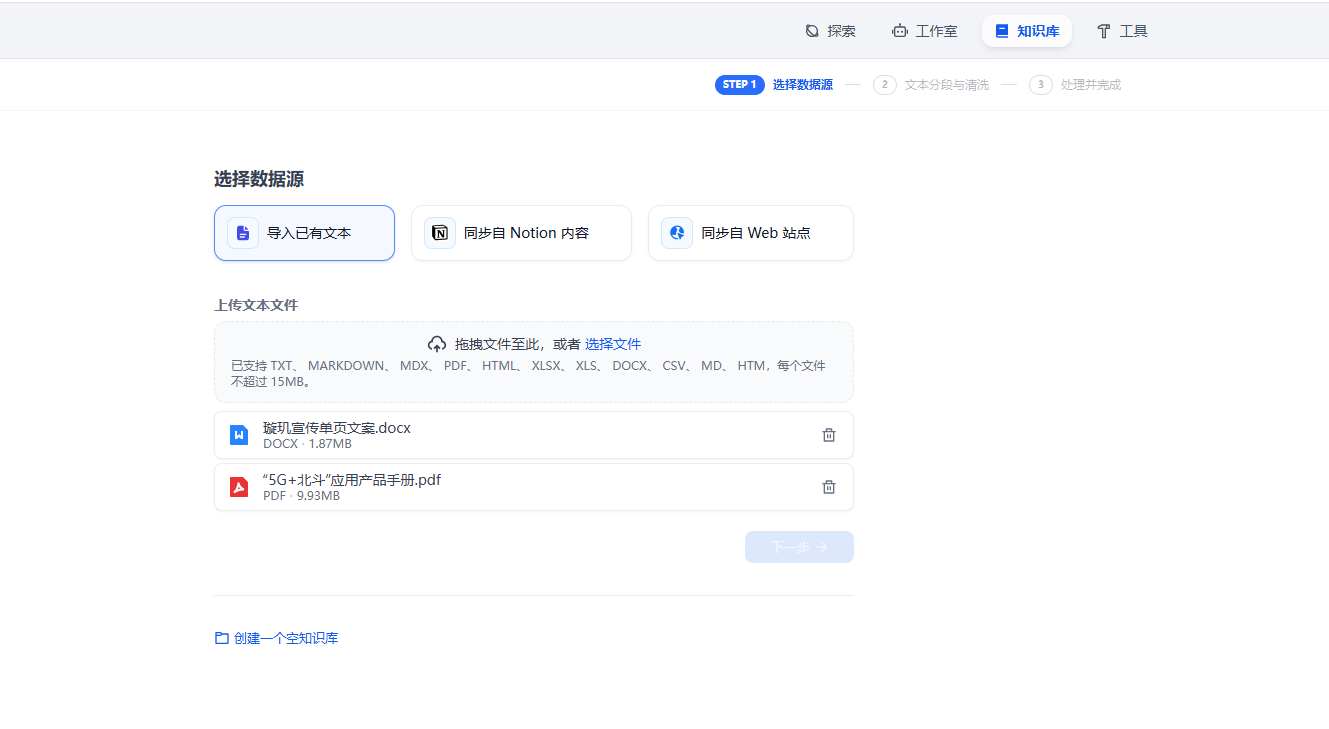Image resolution: width=1329 pixels, height=729 pixels.
Task: Select the 同步自 Web 站点 option
Action: [750, 233]
